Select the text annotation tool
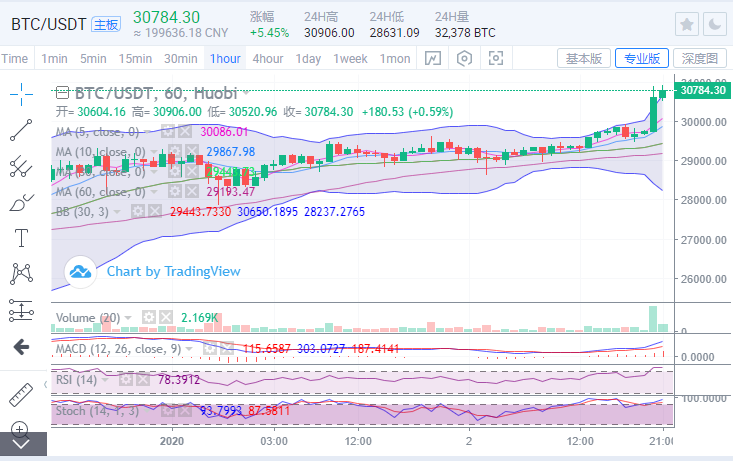Screen dimensions: 733x461 click(x=22, y=238)
